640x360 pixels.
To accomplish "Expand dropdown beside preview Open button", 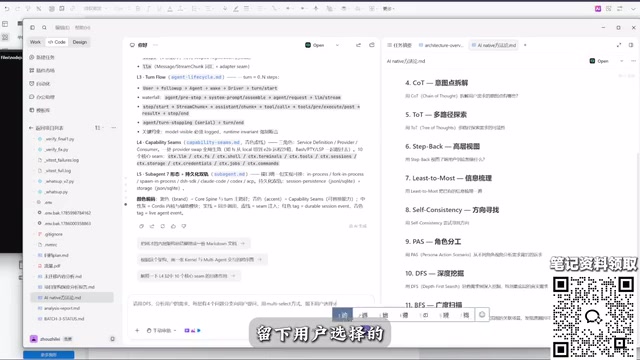I will pyautogui.click(x=621, y=61).
